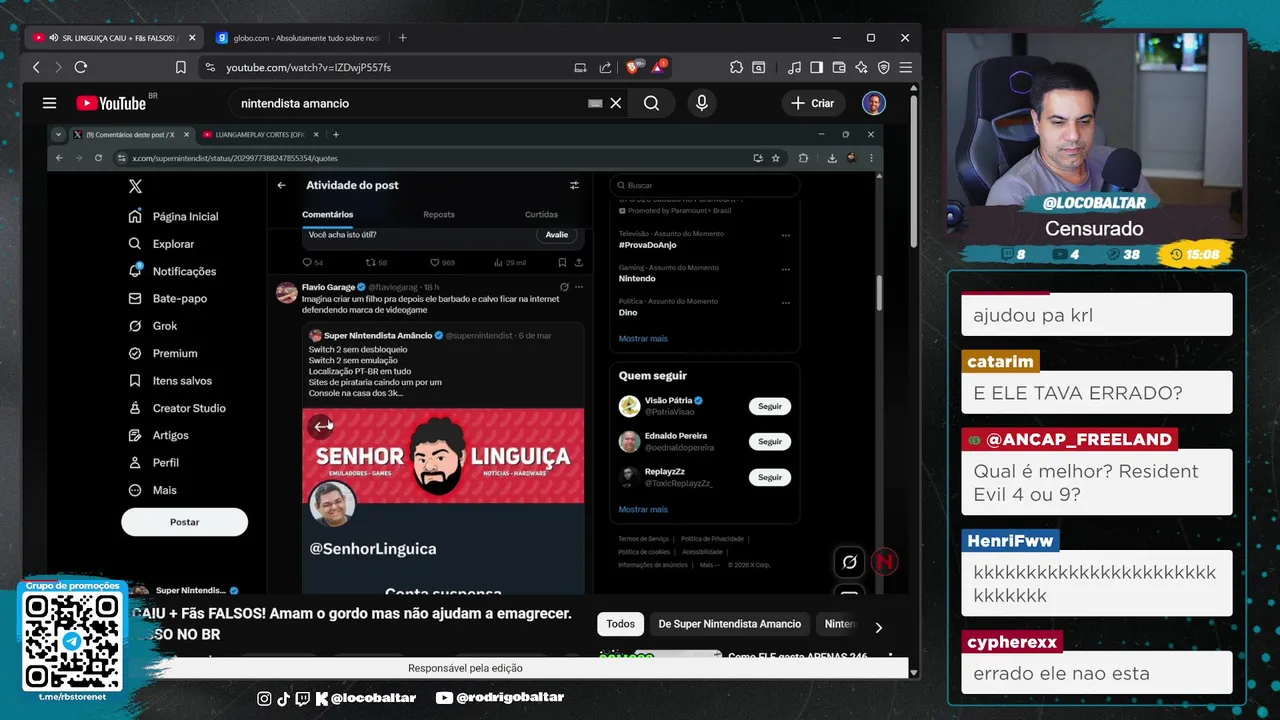Open the media playlist music icon
The image size is (1280, 720).
click(x=794, y=67)
